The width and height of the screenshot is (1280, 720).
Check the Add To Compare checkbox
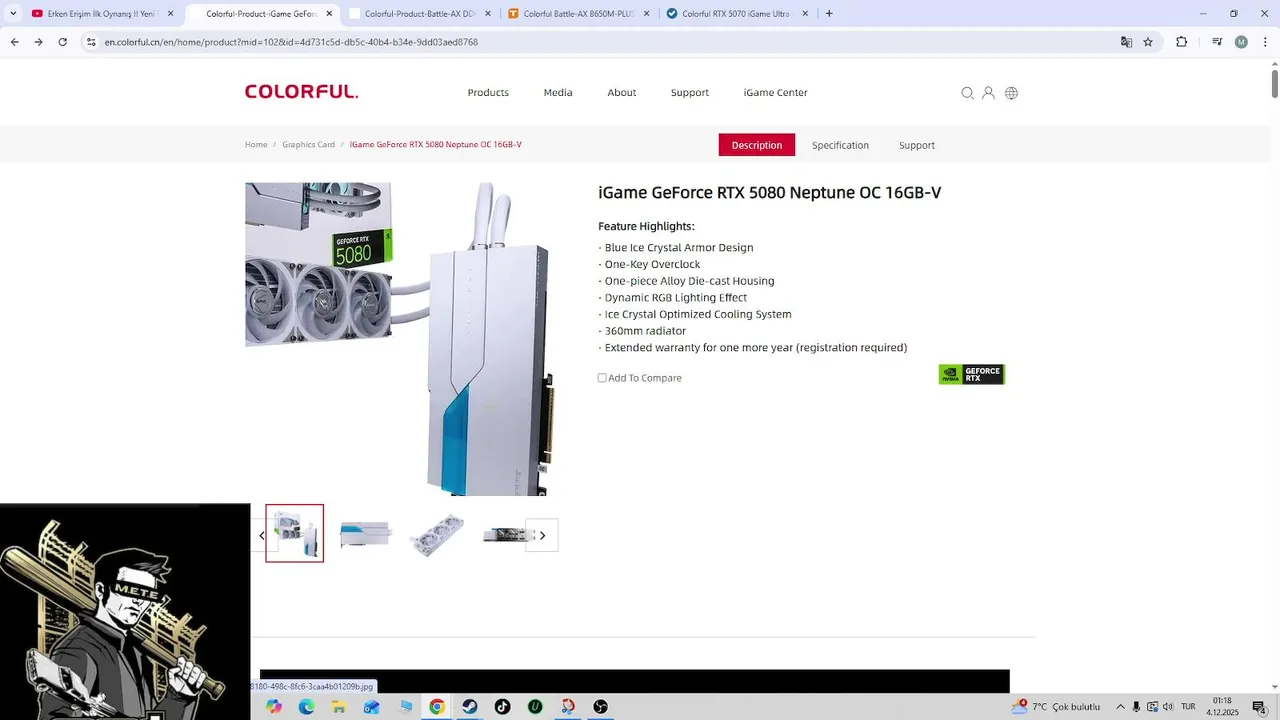coord(602,378)
